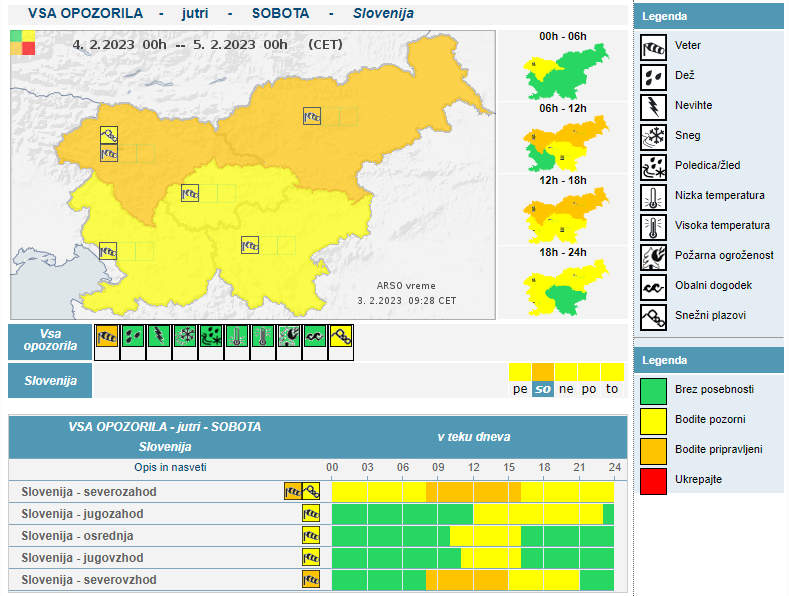Select the wind warning filter icon
The height and width of the screenshot is (596, 789).
point(107,338)
